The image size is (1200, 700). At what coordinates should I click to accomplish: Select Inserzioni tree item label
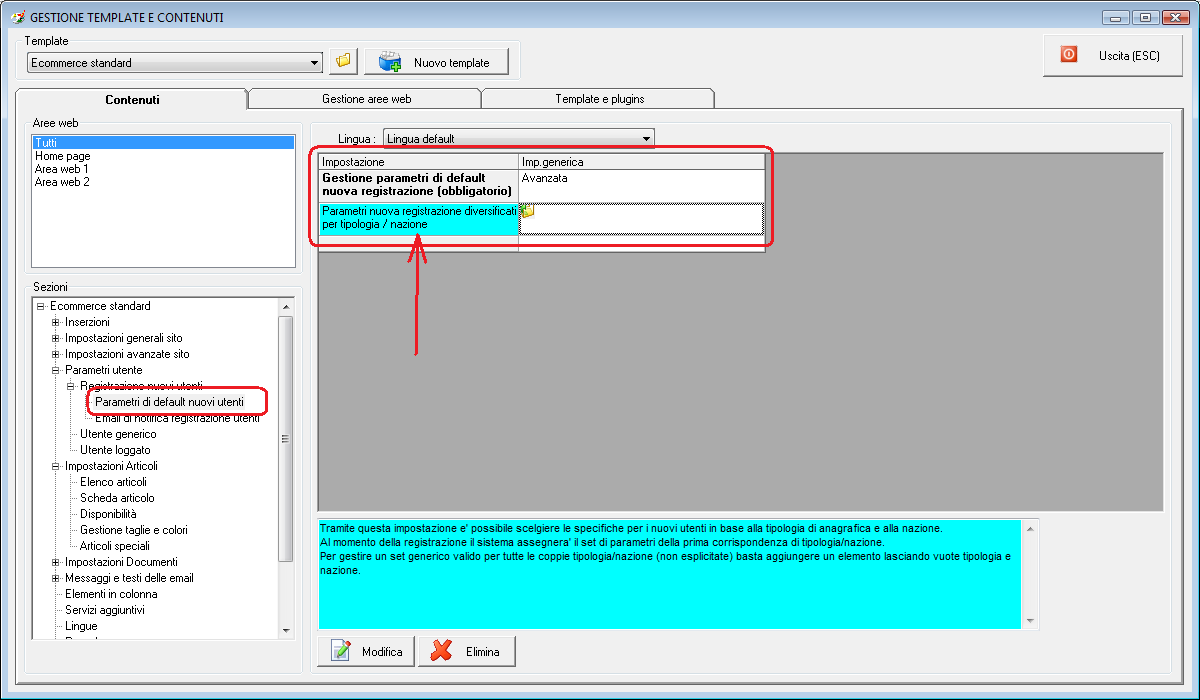87,322
